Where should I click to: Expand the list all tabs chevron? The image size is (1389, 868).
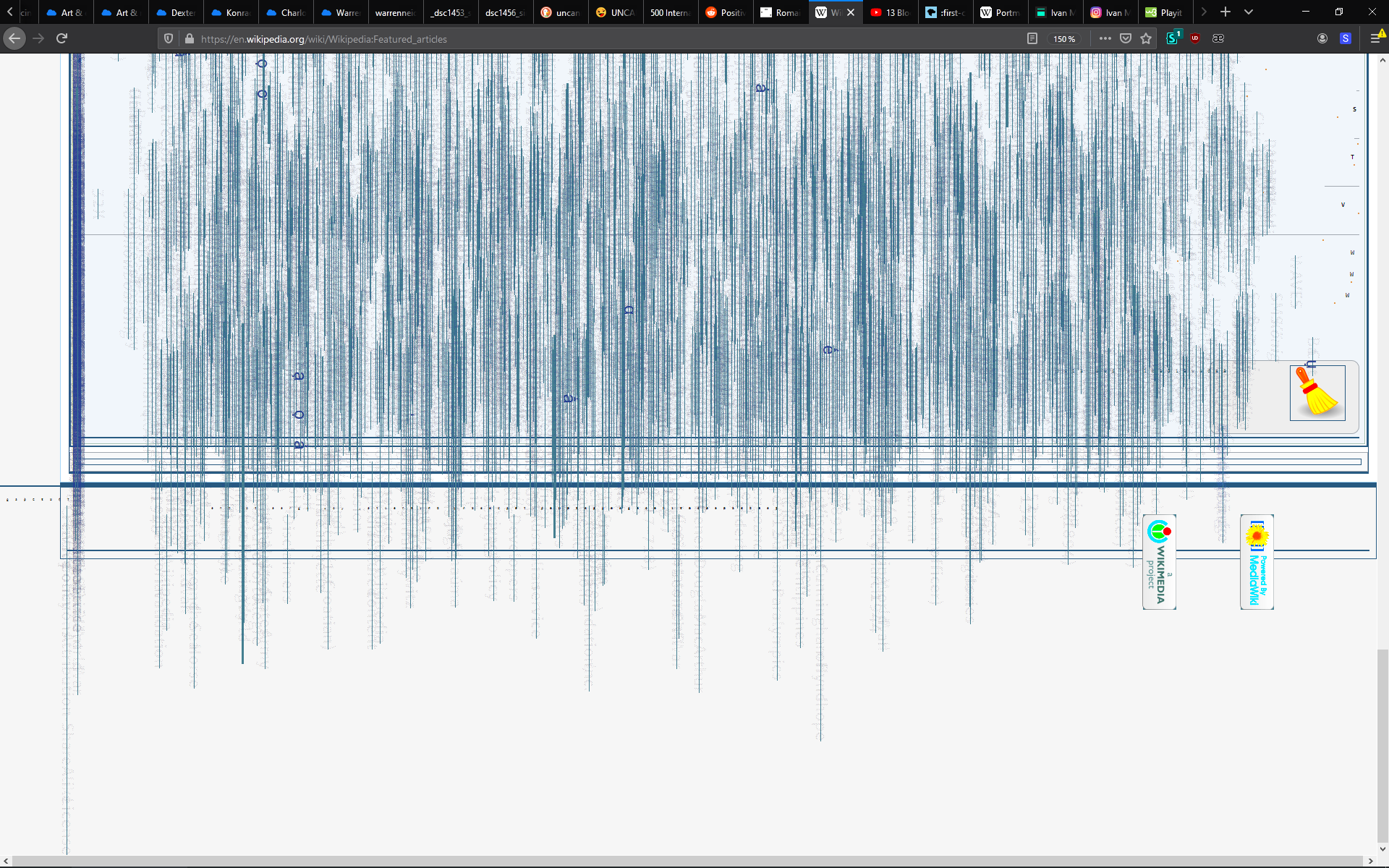[1249, 12]
